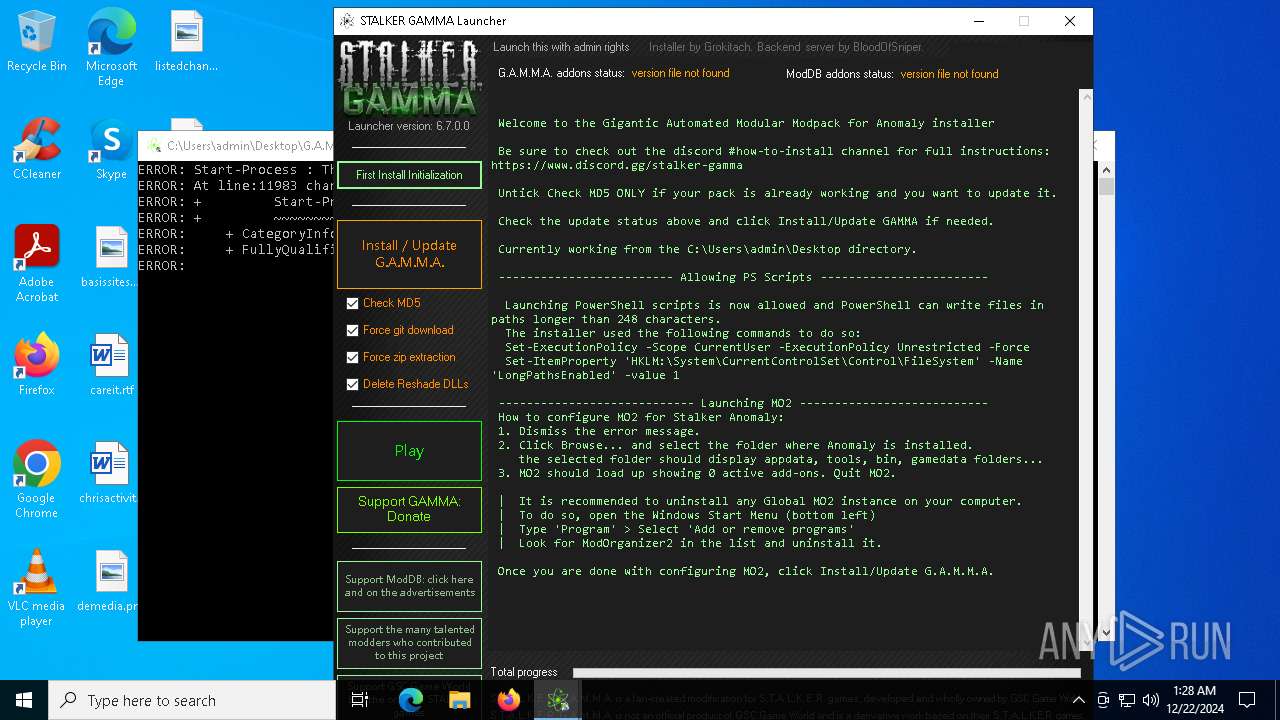Screen dimensions: 1280x720
Task: Click the launcher title bar icon
Action: pyautogui.click(x=347, y=20)
